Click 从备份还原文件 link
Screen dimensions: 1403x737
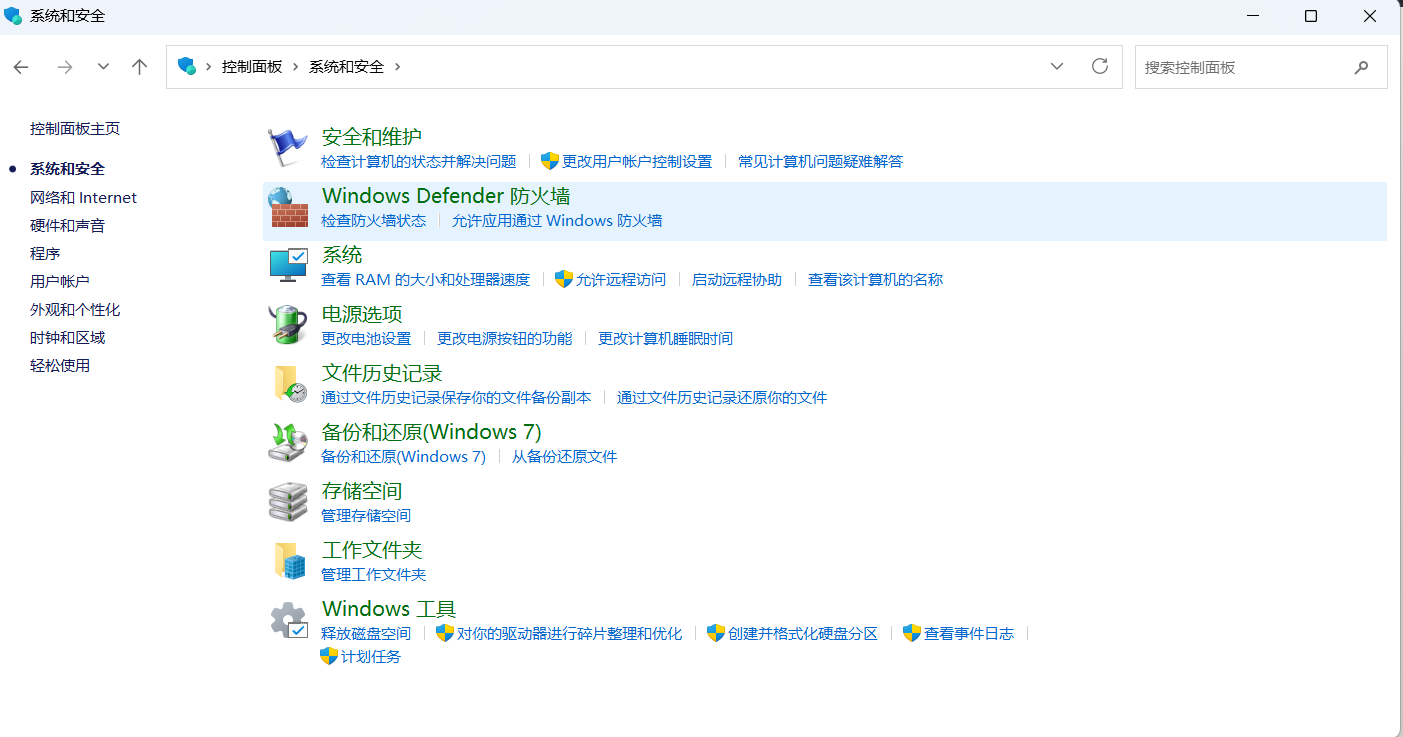tap(565, 456)
